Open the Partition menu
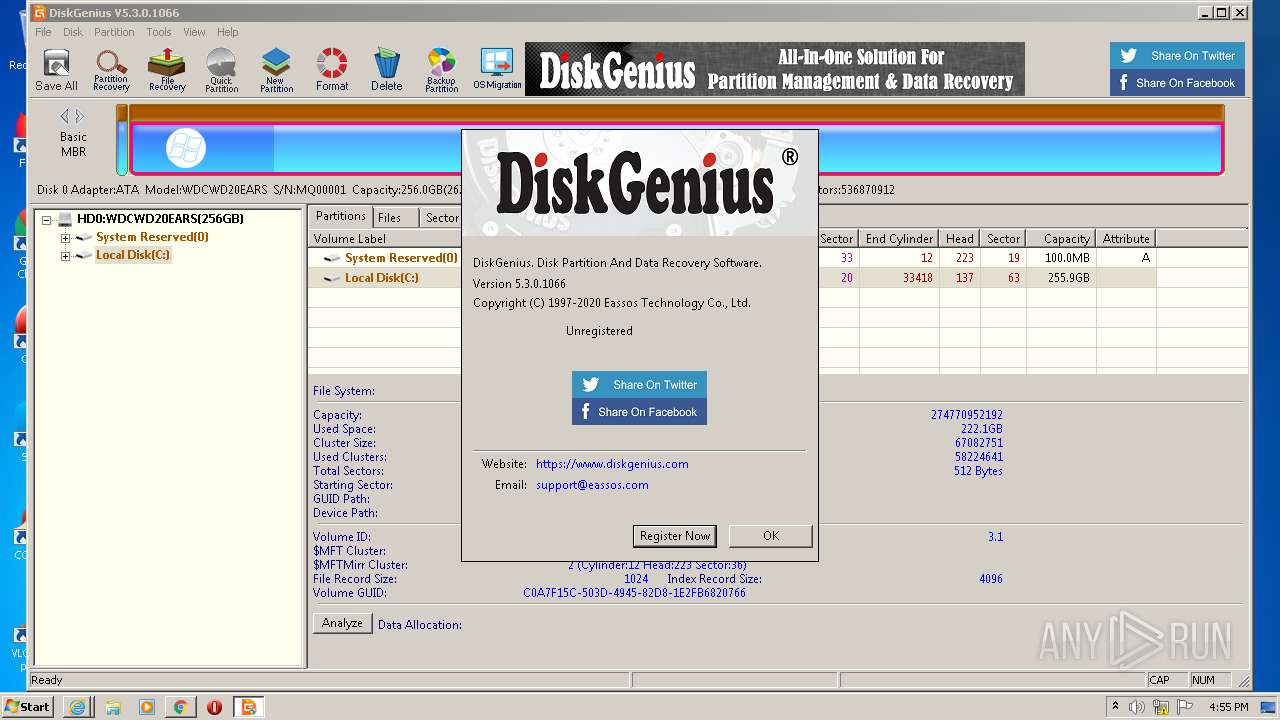Screen dimensions: 1280x720 click(114, 32)
